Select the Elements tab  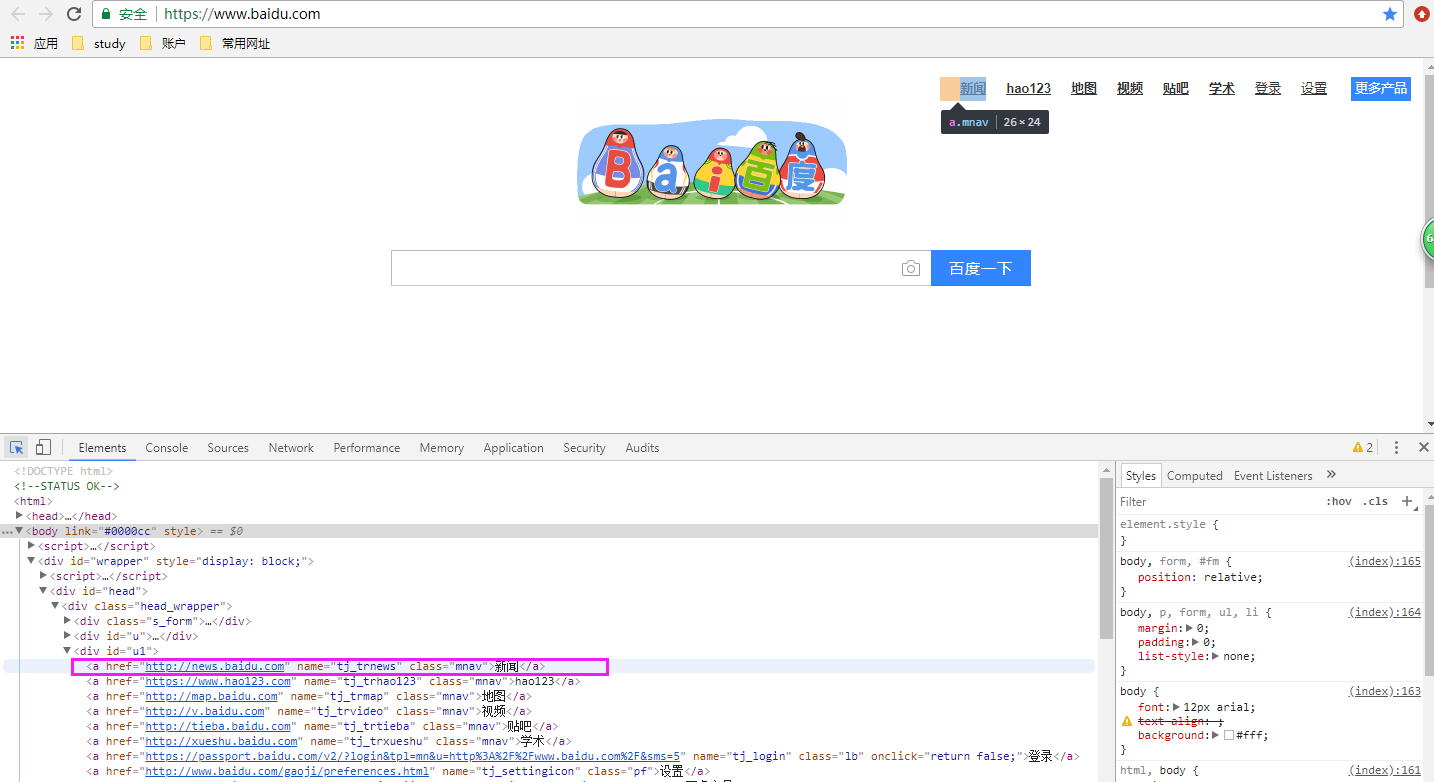102,448
